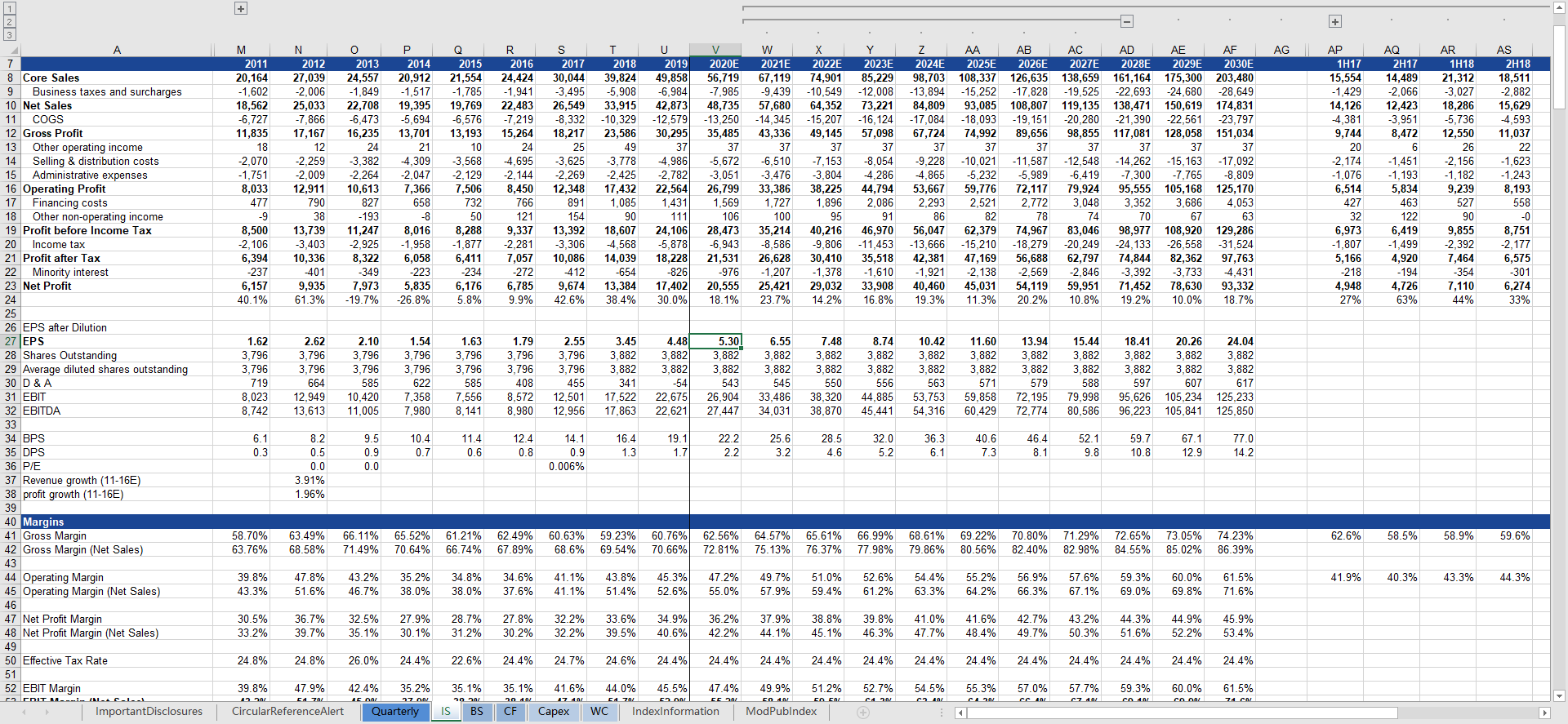Switch to the CircularReferenceAlert sheet

point(287,712)
